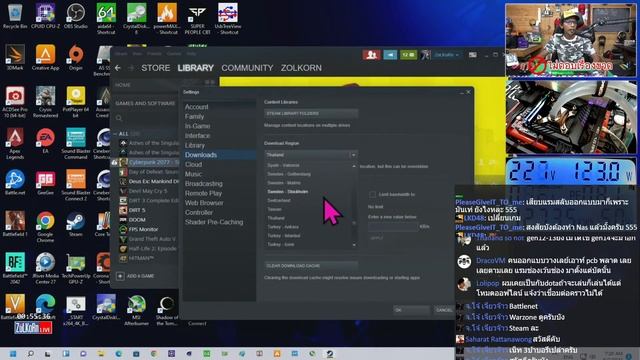Open the Recycle Bin desktop icon

click(x=15, y=16)
